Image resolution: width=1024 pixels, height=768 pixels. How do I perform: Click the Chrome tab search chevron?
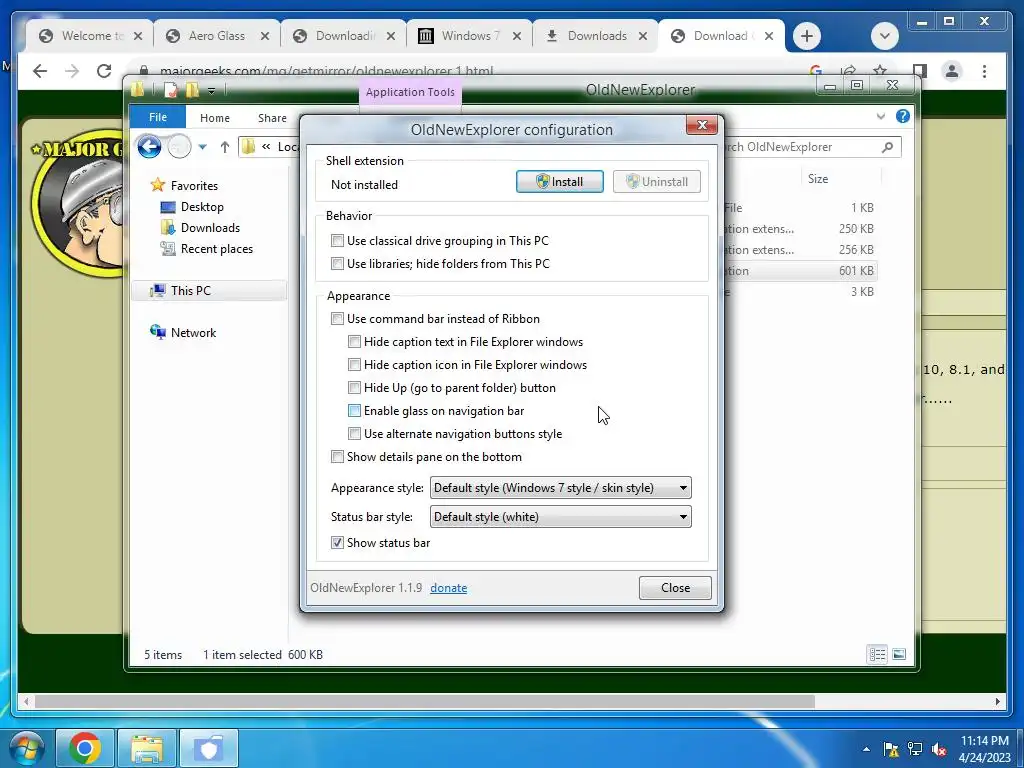click(885, 36)
